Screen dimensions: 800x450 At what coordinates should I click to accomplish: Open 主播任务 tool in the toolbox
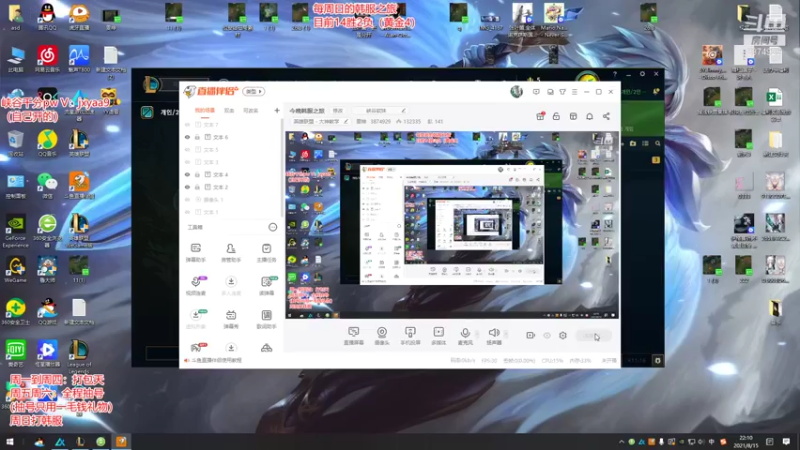tap(266, 253)
